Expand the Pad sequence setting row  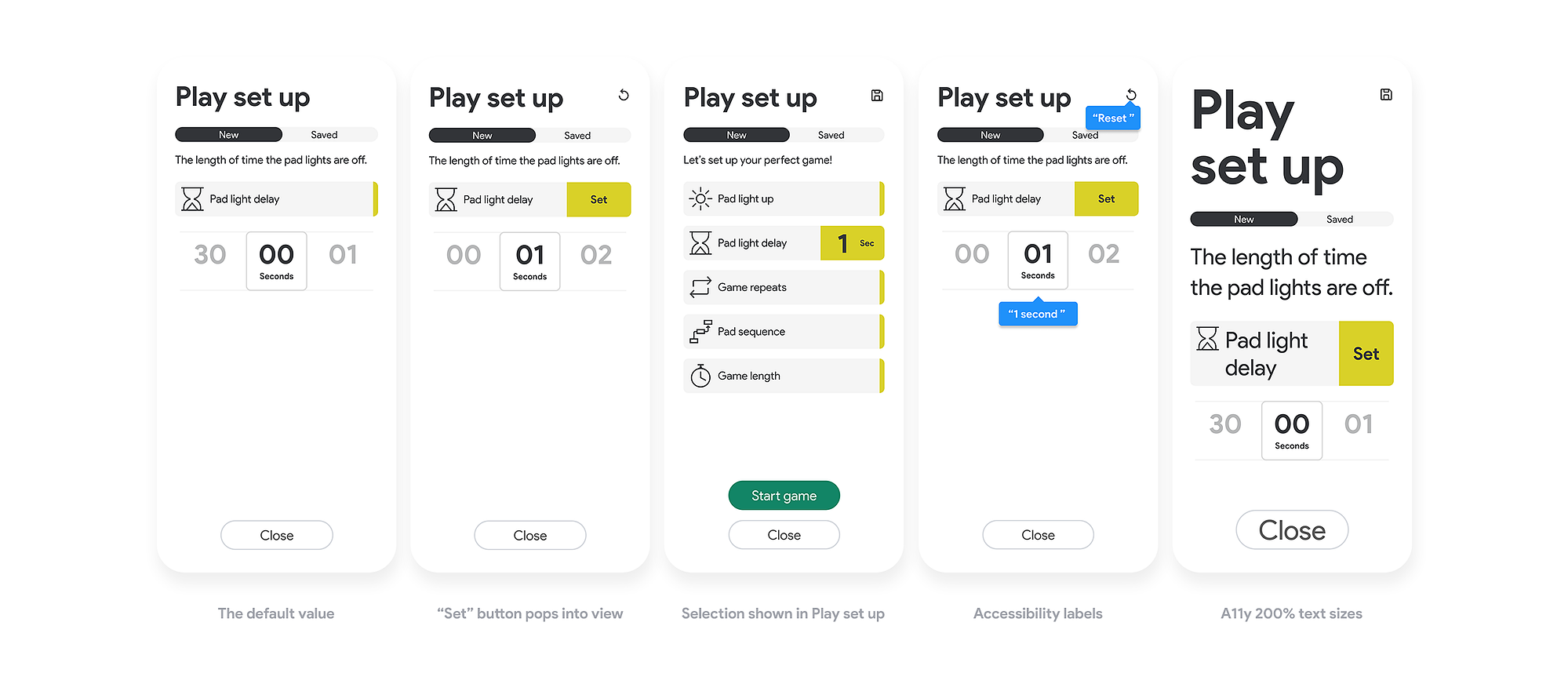pyautogui.click(x=784, y=332)
